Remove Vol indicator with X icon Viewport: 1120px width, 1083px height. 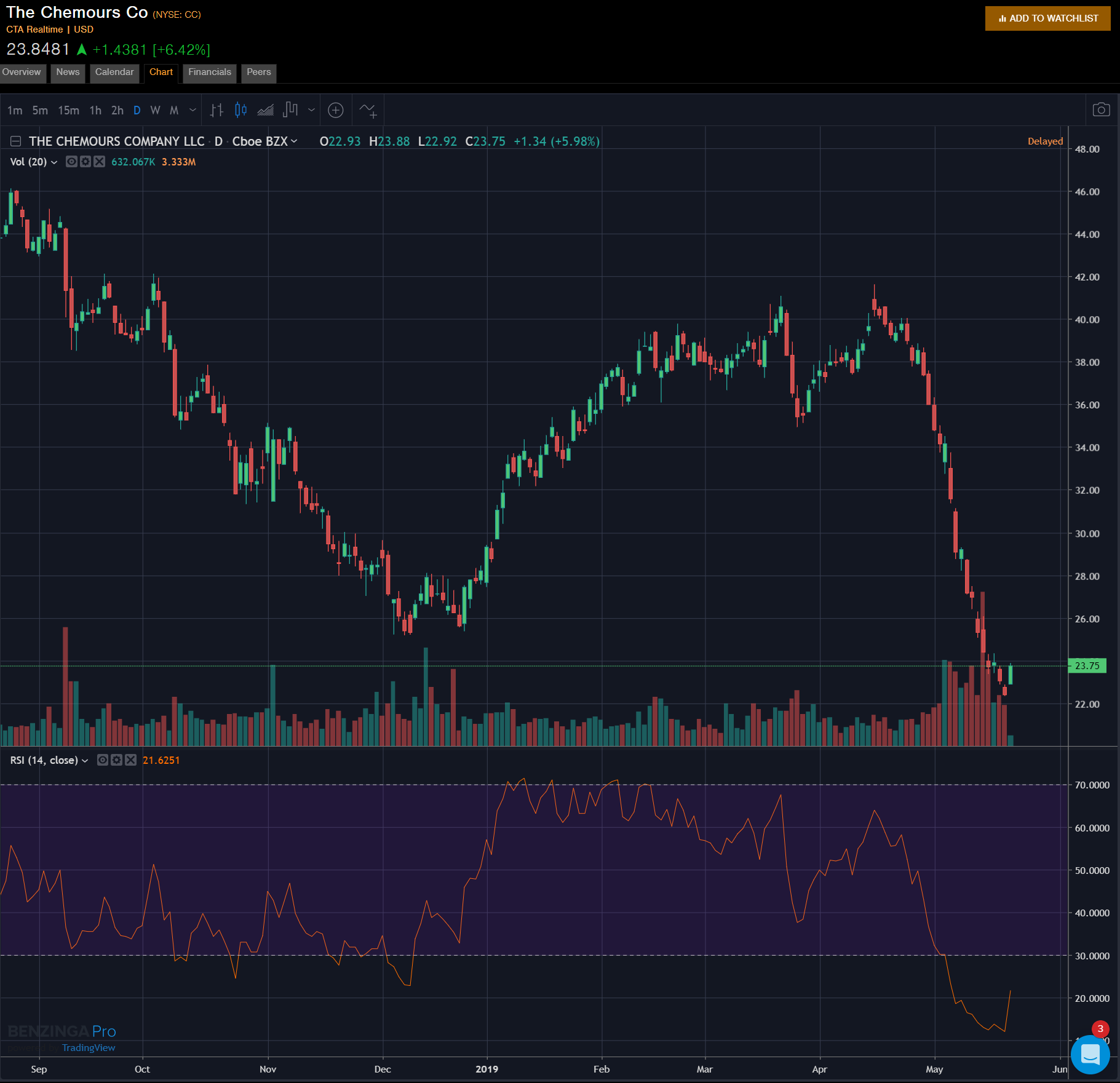coord(99,162)
